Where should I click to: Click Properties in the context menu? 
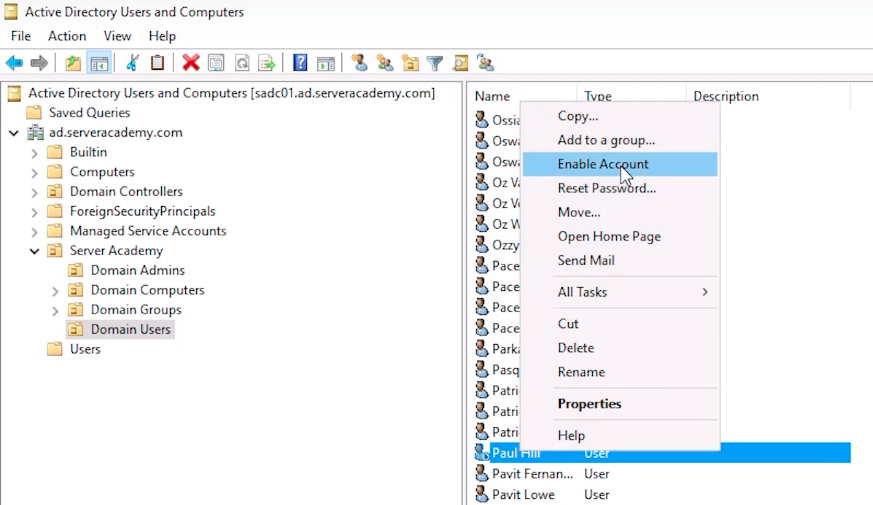coord(589,404)
